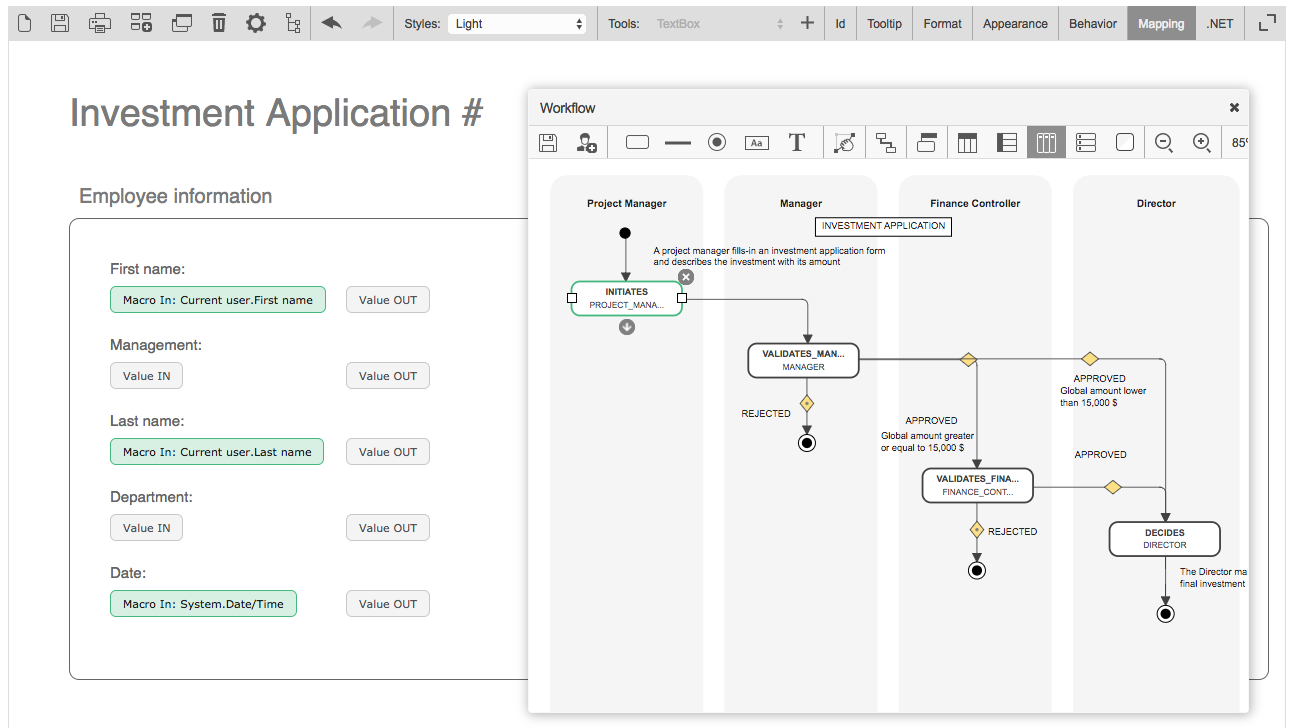
Task: Zoom out of the workflow diagram
Action: pyautogui.click(x=1164, y=143)
